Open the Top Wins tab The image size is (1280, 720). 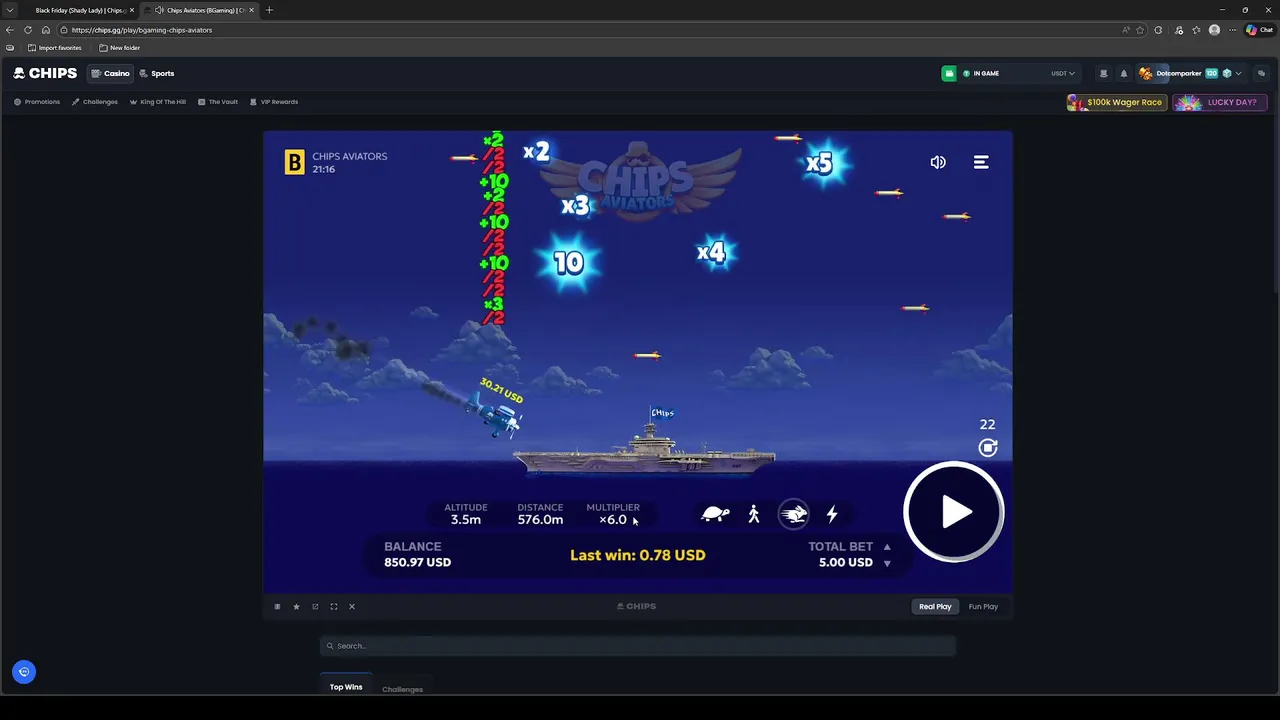point(346,687)
